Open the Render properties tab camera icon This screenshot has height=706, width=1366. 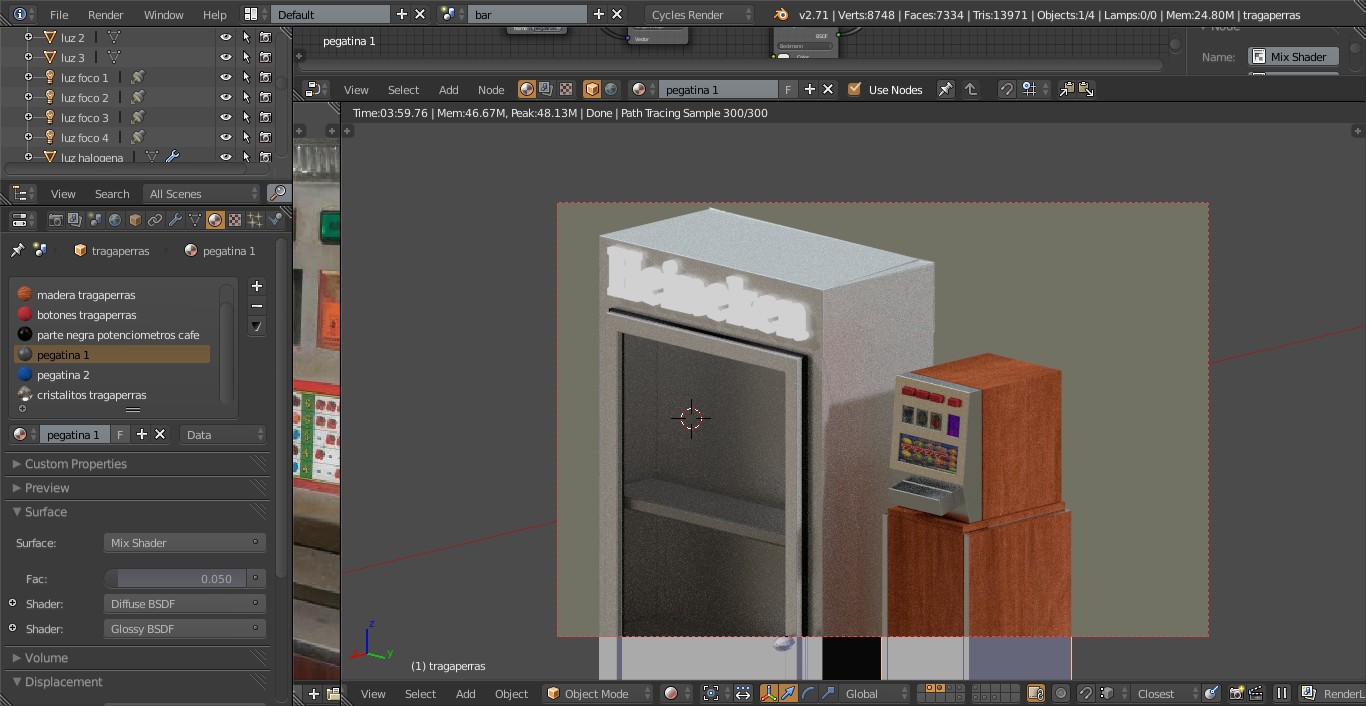[55, 220]
